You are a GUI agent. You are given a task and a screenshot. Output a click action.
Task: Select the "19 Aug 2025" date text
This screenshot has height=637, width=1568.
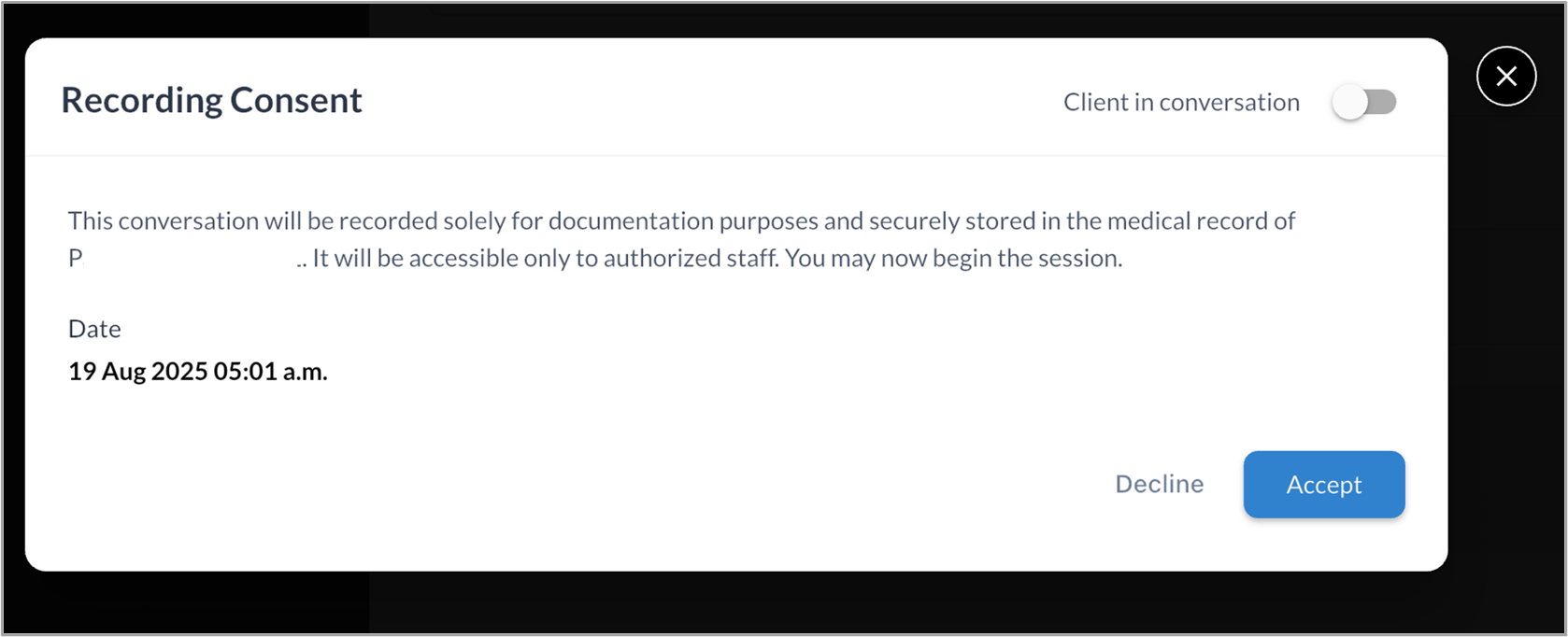click(x=137, y=372)
